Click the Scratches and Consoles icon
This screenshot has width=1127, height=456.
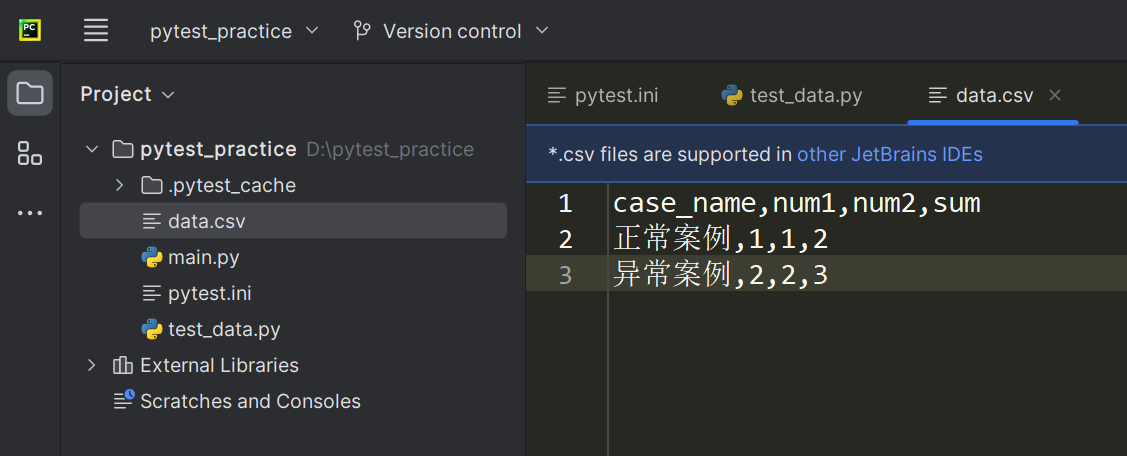tap(124, 401)
